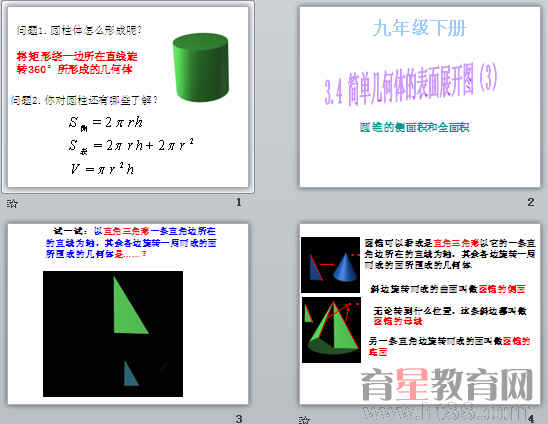The height and width of the screenshot is (424, 548).
Task: Select slide 4 with the two cone pictures
Action: click(x=420, y=314)
